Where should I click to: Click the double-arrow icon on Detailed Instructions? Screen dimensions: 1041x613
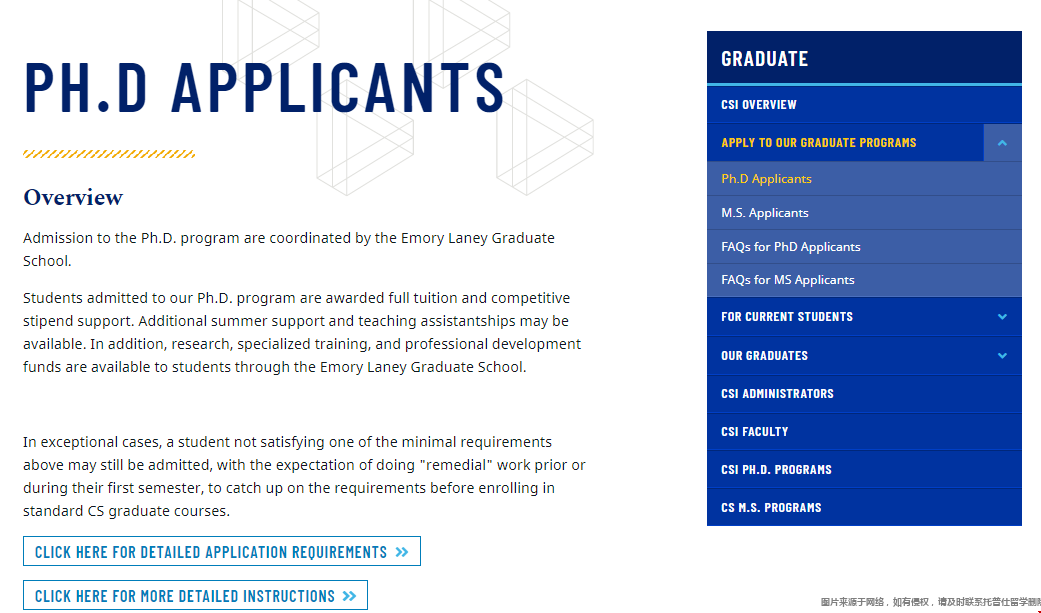tap(349, 596)
